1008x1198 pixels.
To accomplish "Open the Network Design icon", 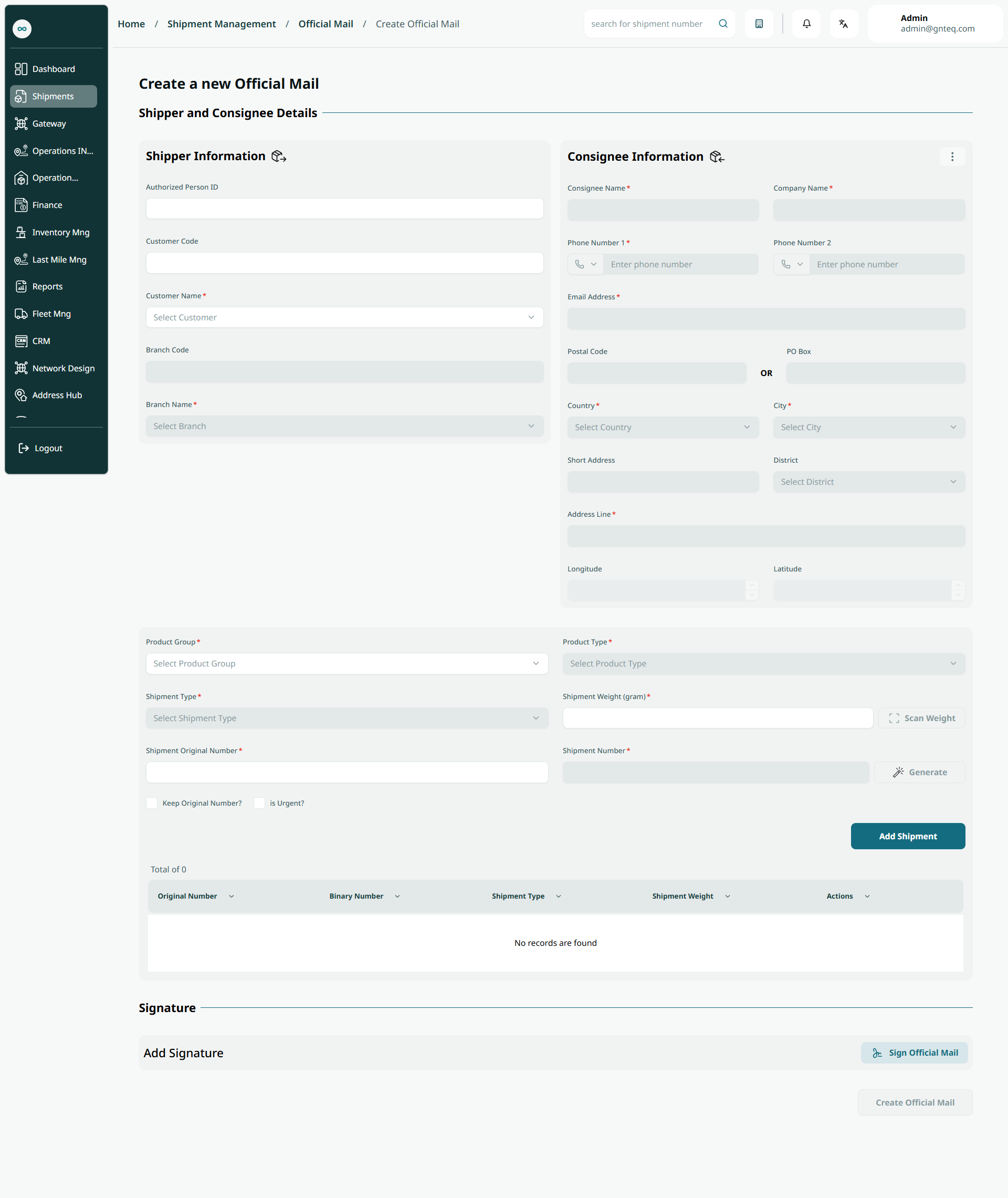I will 20,368.
